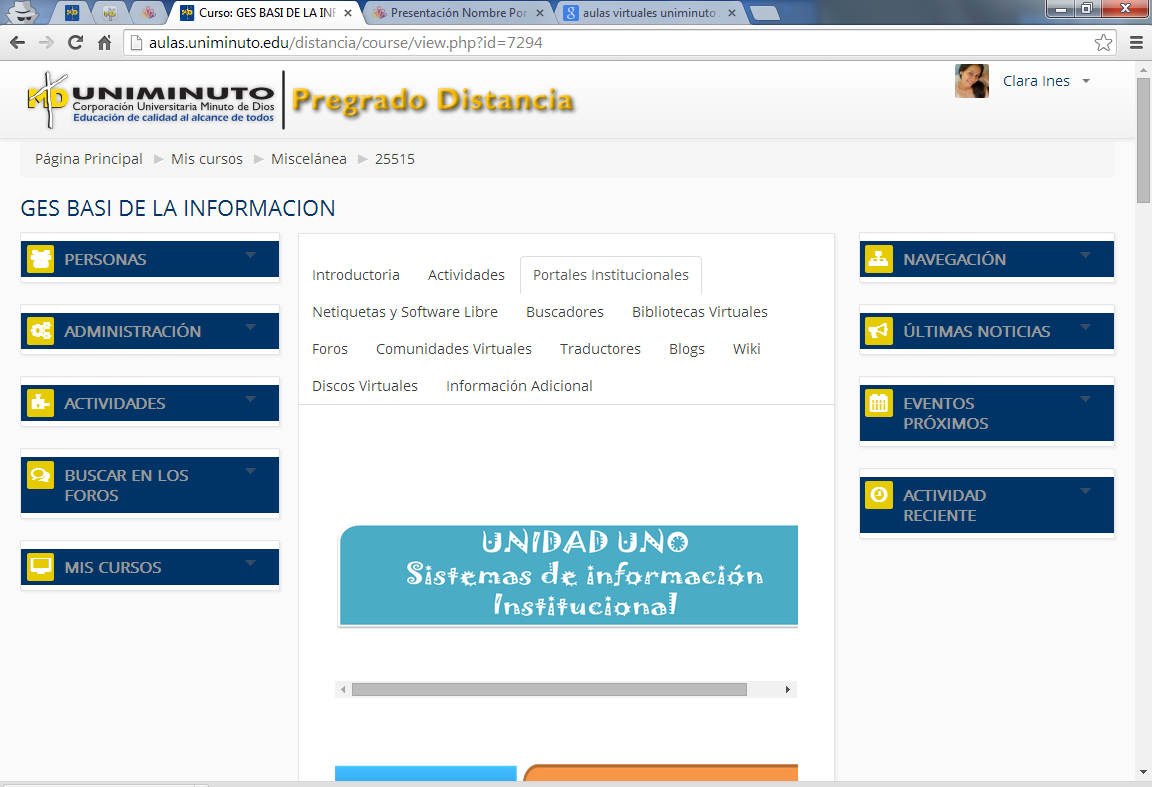Image resolution: width=1152 pixels, height=787 pixels.
Task: Click the Eventos Próximos calendar icon
Action: click(879, 403)
